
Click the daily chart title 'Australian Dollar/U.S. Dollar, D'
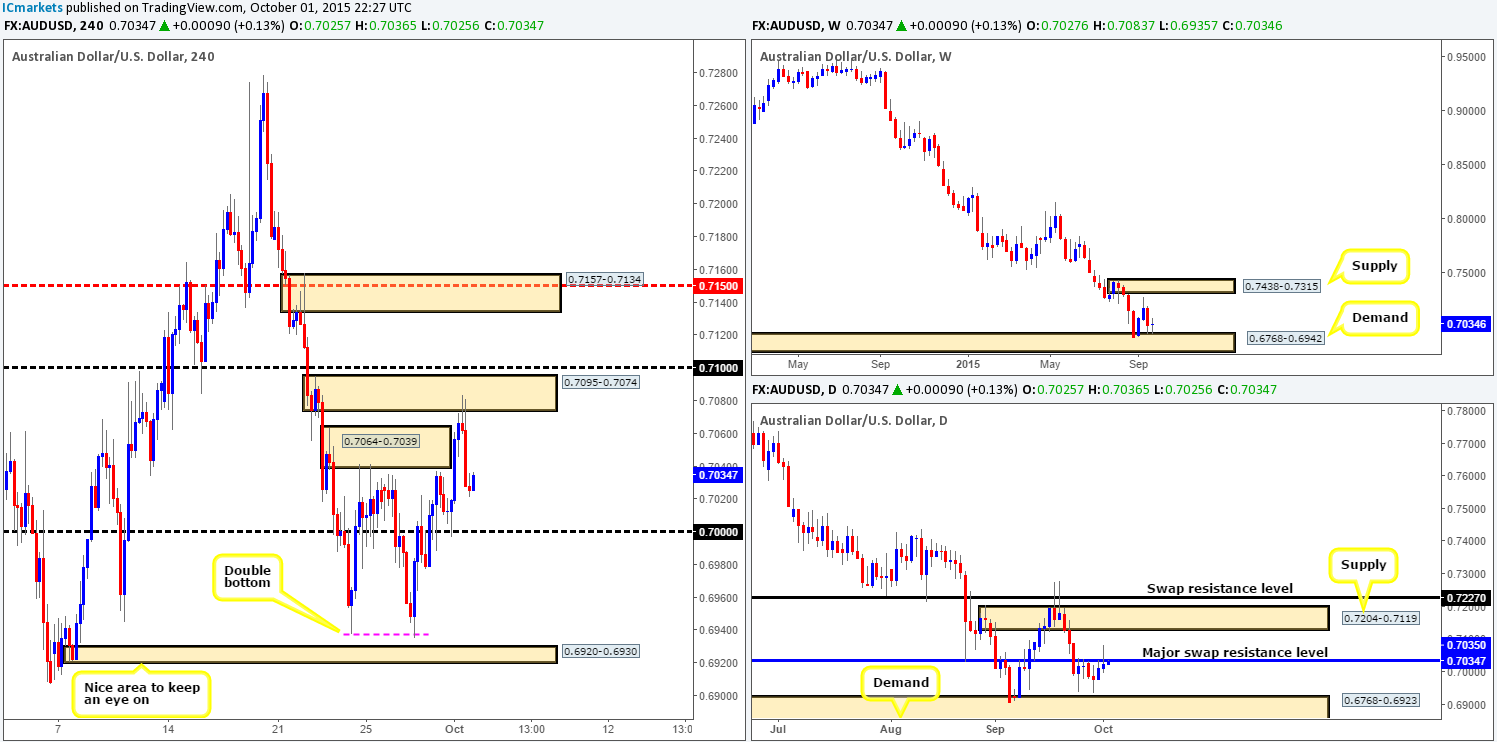tap(854, 421)
